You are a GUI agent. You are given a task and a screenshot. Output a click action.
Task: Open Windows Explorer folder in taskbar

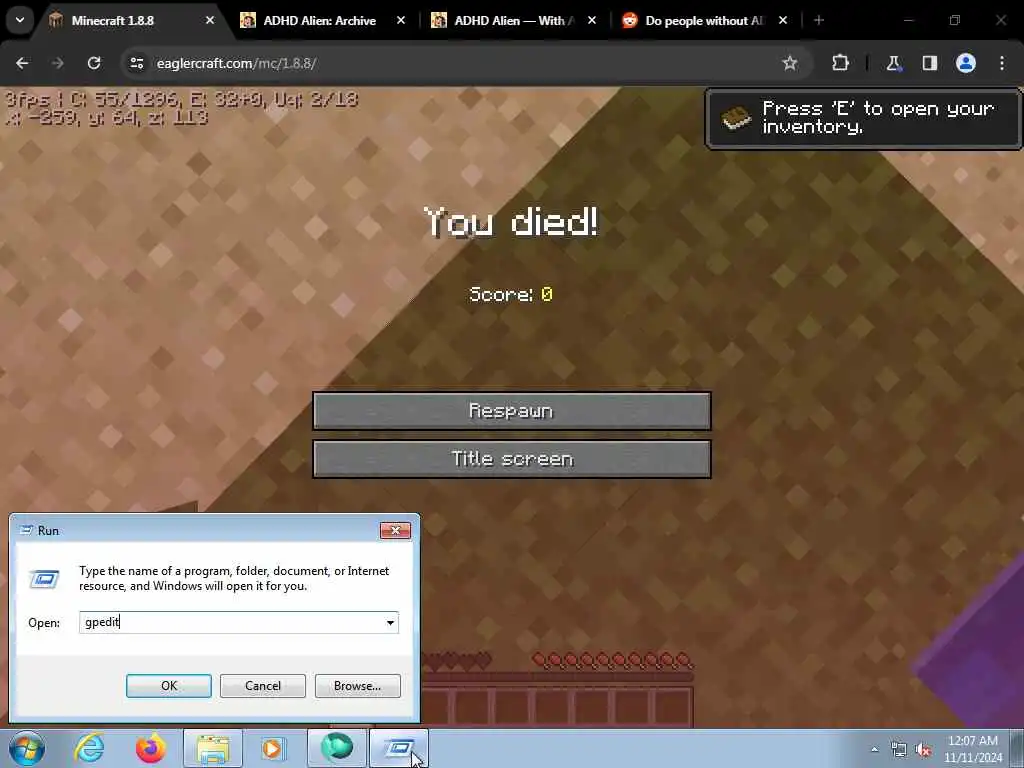(213, 748)
